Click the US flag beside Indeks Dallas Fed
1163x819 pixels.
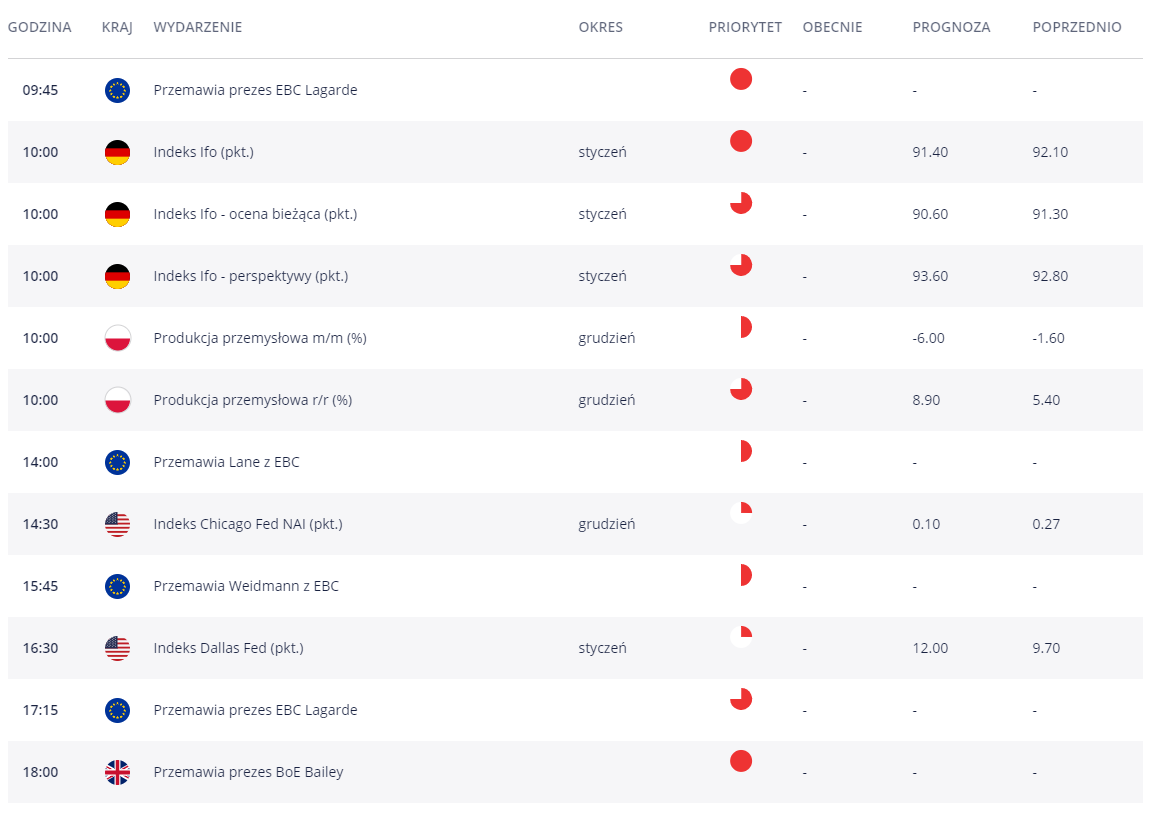pos(117,648)
